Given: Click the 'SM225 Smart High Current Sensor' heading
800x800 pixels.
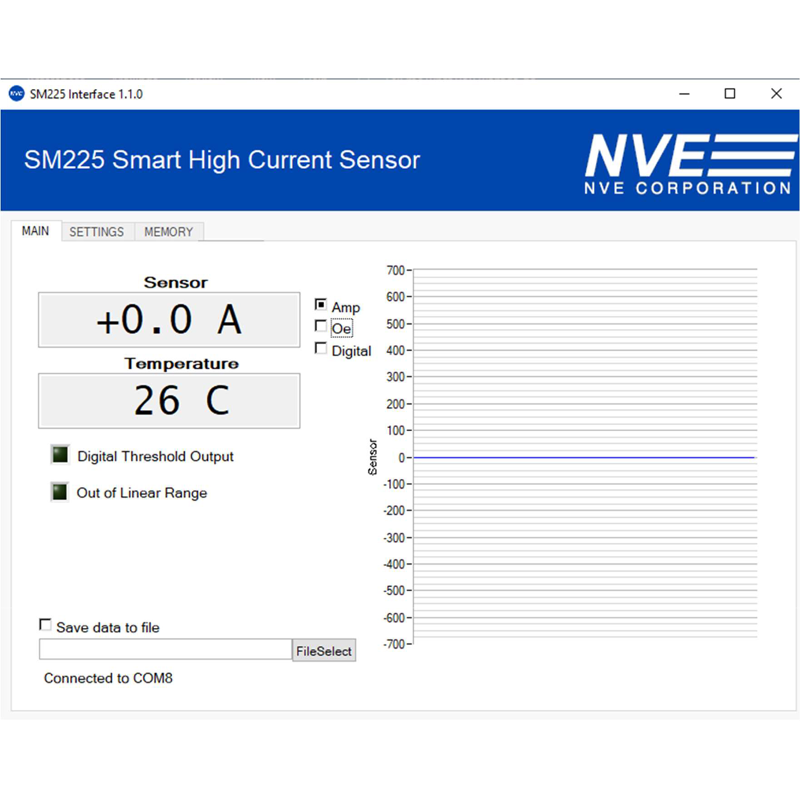Looking at the screenshot, I should pyautogui.click(x=222, y=160).
